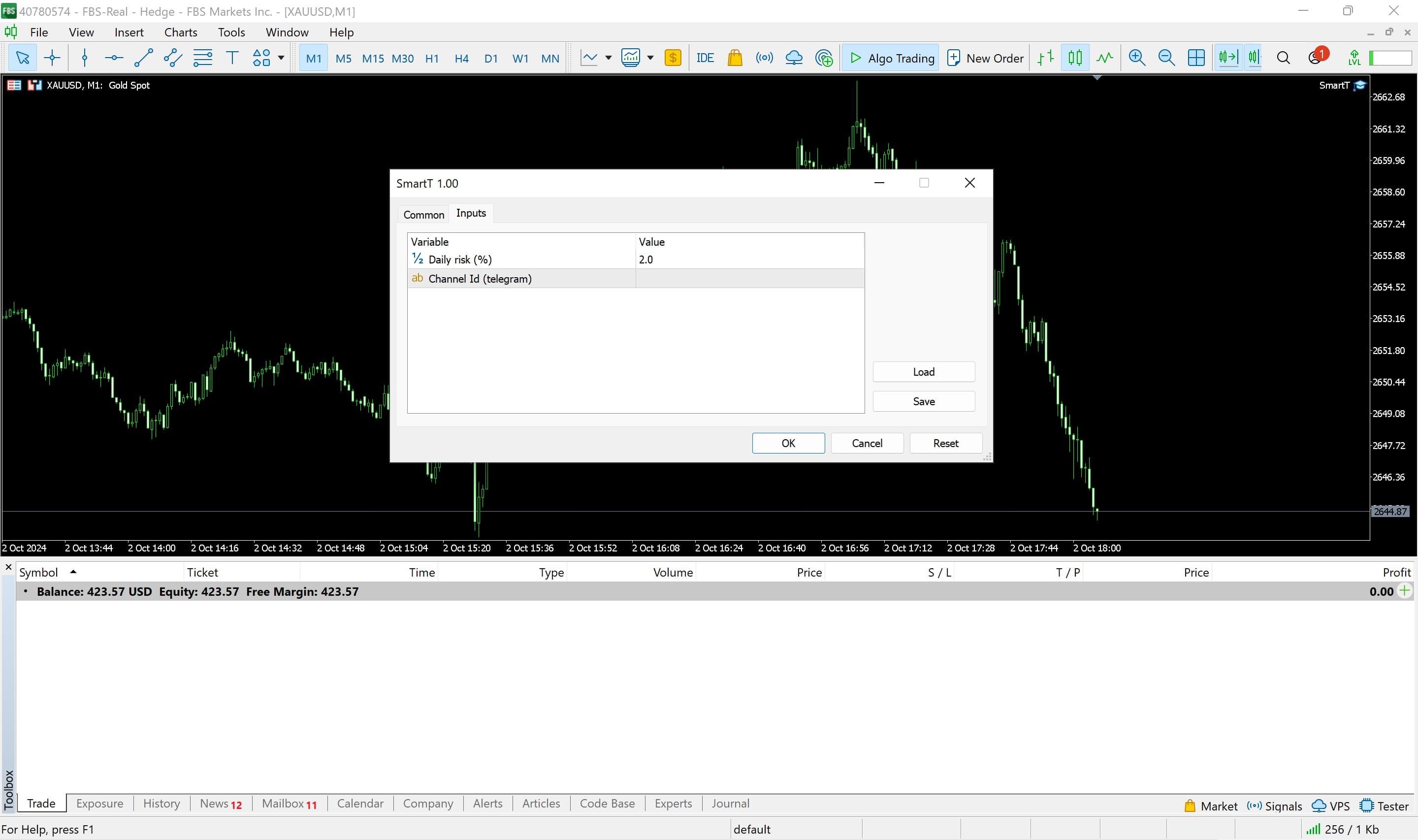Switch chart to candlestick style
Image resolution: width=1418 pixels, height=840 pixels.
[x=1075, y=58]
